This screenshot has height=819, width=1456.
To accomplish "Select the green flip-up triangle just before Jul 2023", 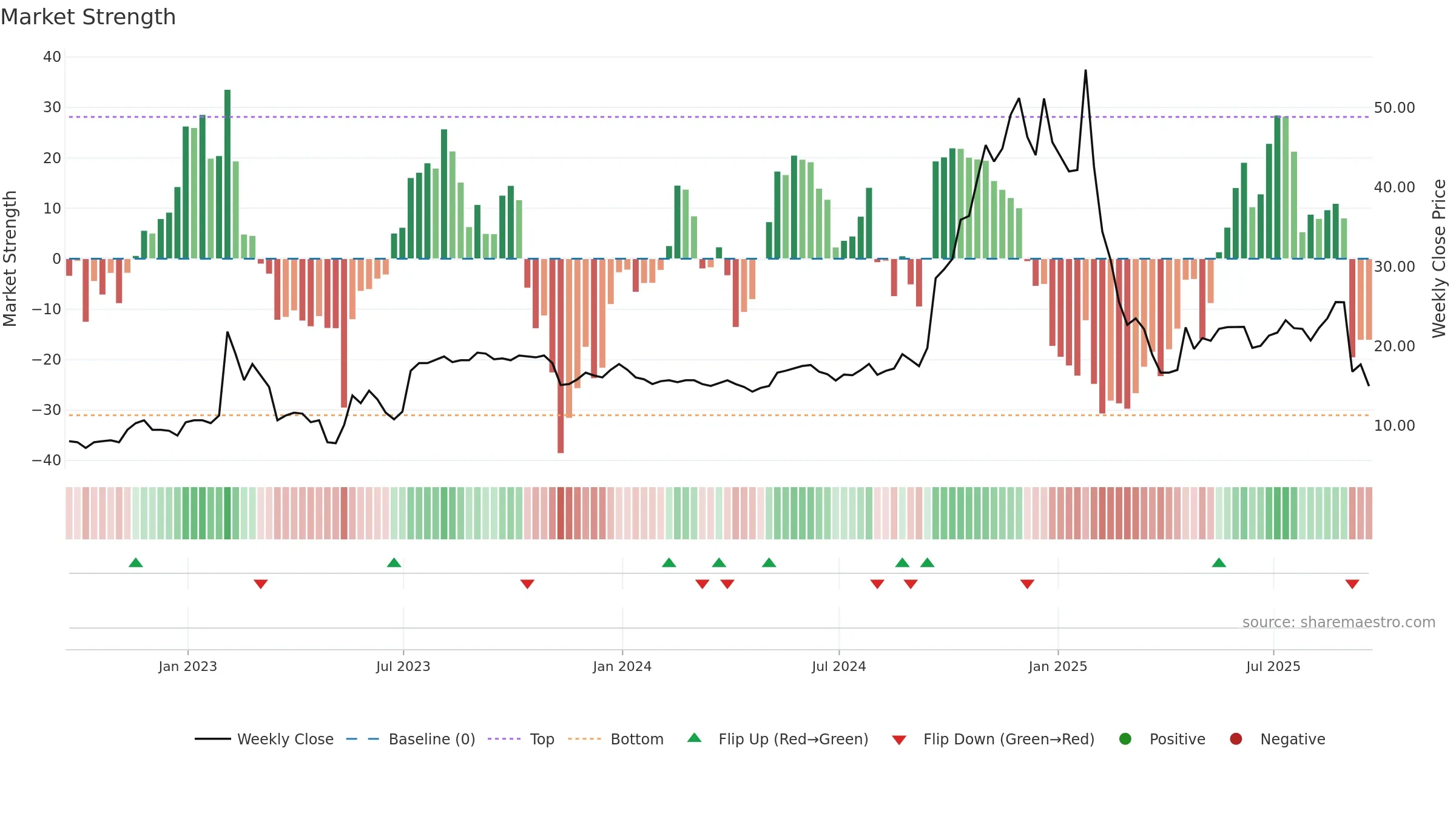I will tap(394, 562).
